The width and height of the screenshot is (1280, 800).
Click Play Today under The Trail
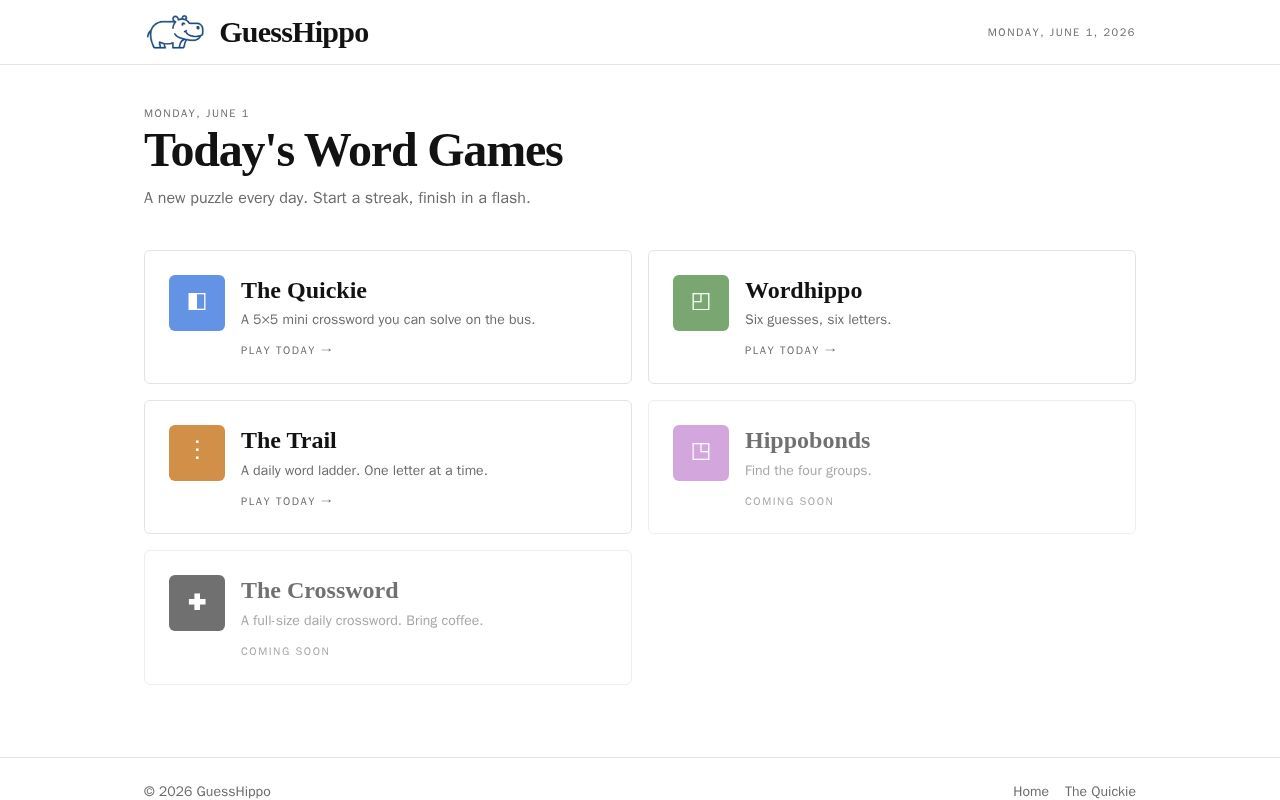click(287, 501)
